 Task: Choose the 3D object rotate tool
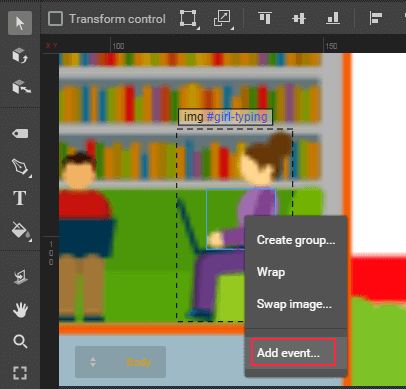click(x=20, y=56)
